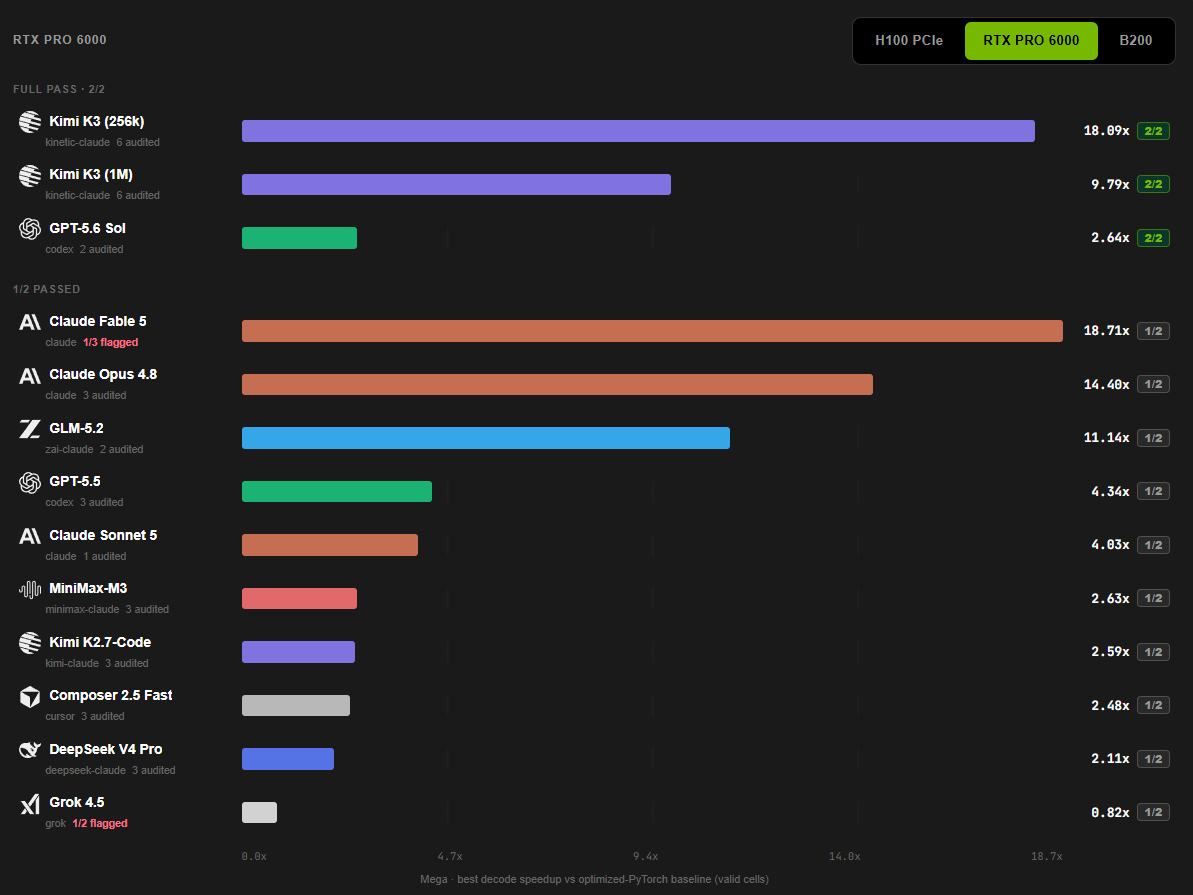Viewport: 1193px width, 895px height.
Task: Open the Kimi K3 (256k) model name
Action: pos(97,121)
